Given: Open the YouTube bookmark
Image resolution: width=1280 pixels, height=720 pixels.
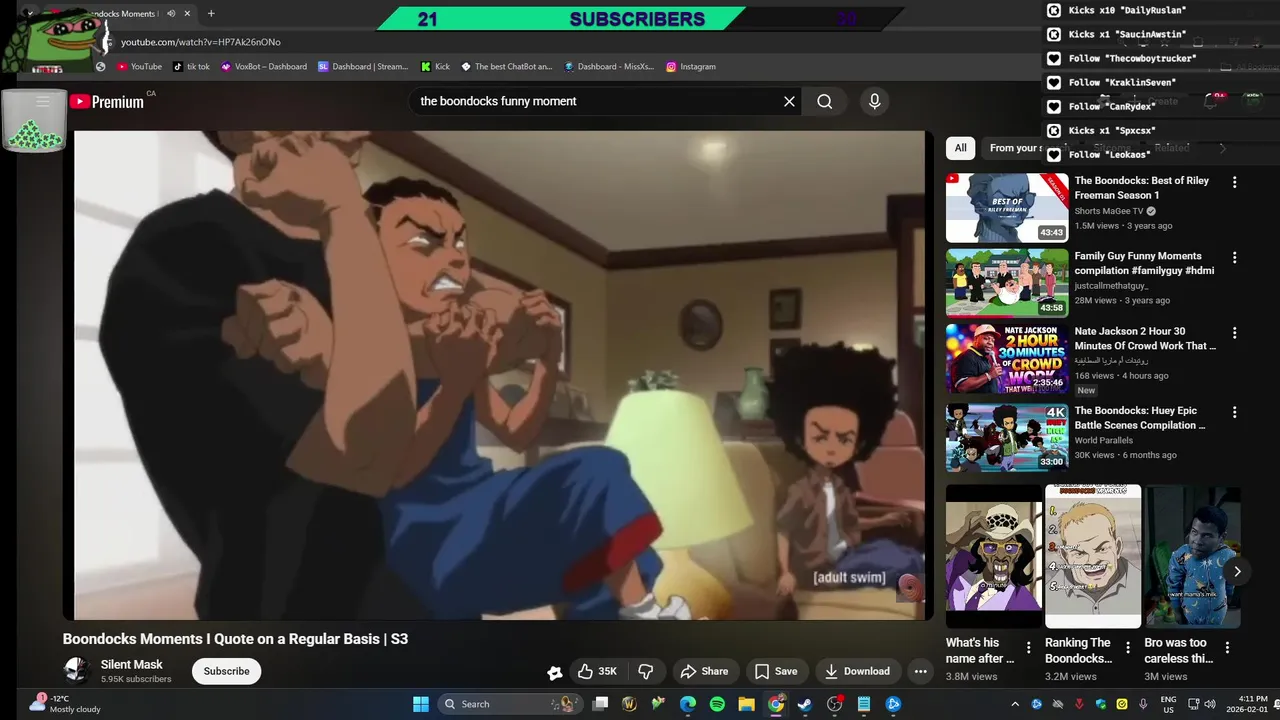Looking at the screenshot, I should [x=139, y=66].
